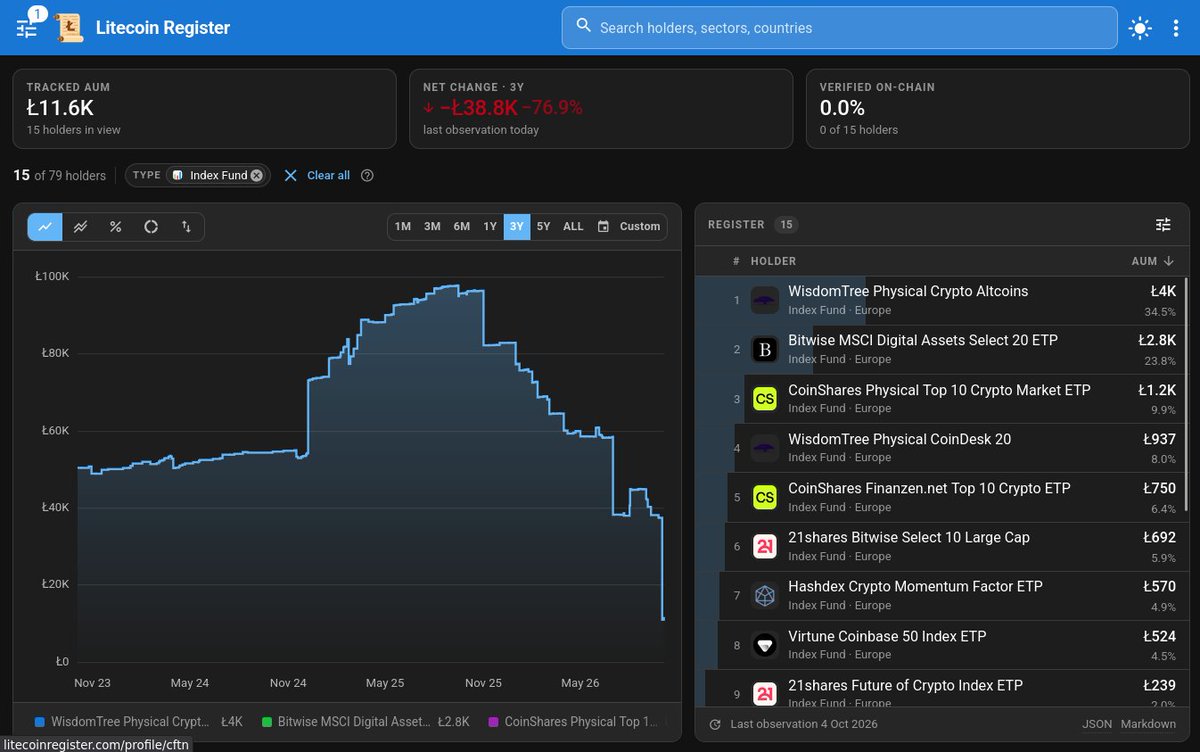Click the Net Change 3Y card
Image resolution: width=1200 pixels, height=752 pixels.
tap(601, 108)
